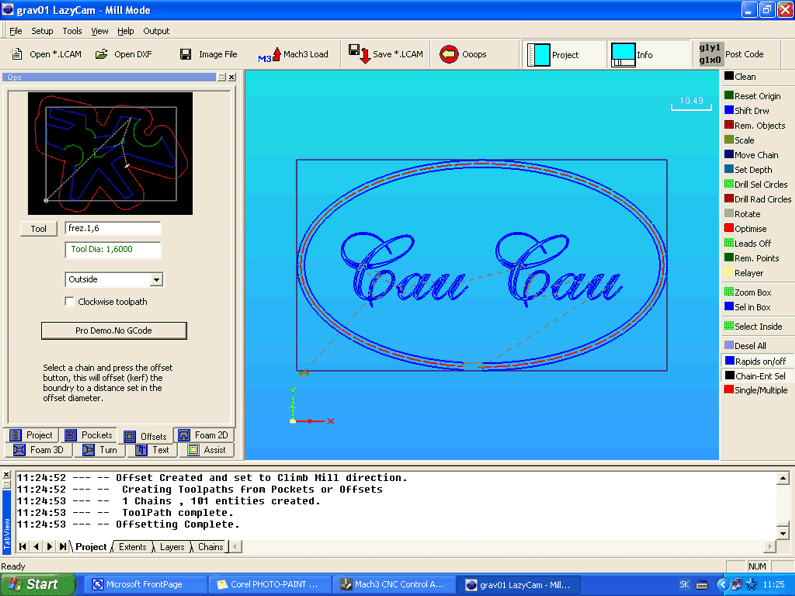Image resolution: width=795 pixels, height=596 pixels.
Task: Open a DXF file from toolbar
Action: pyautogui.click(x=124, y=54)
